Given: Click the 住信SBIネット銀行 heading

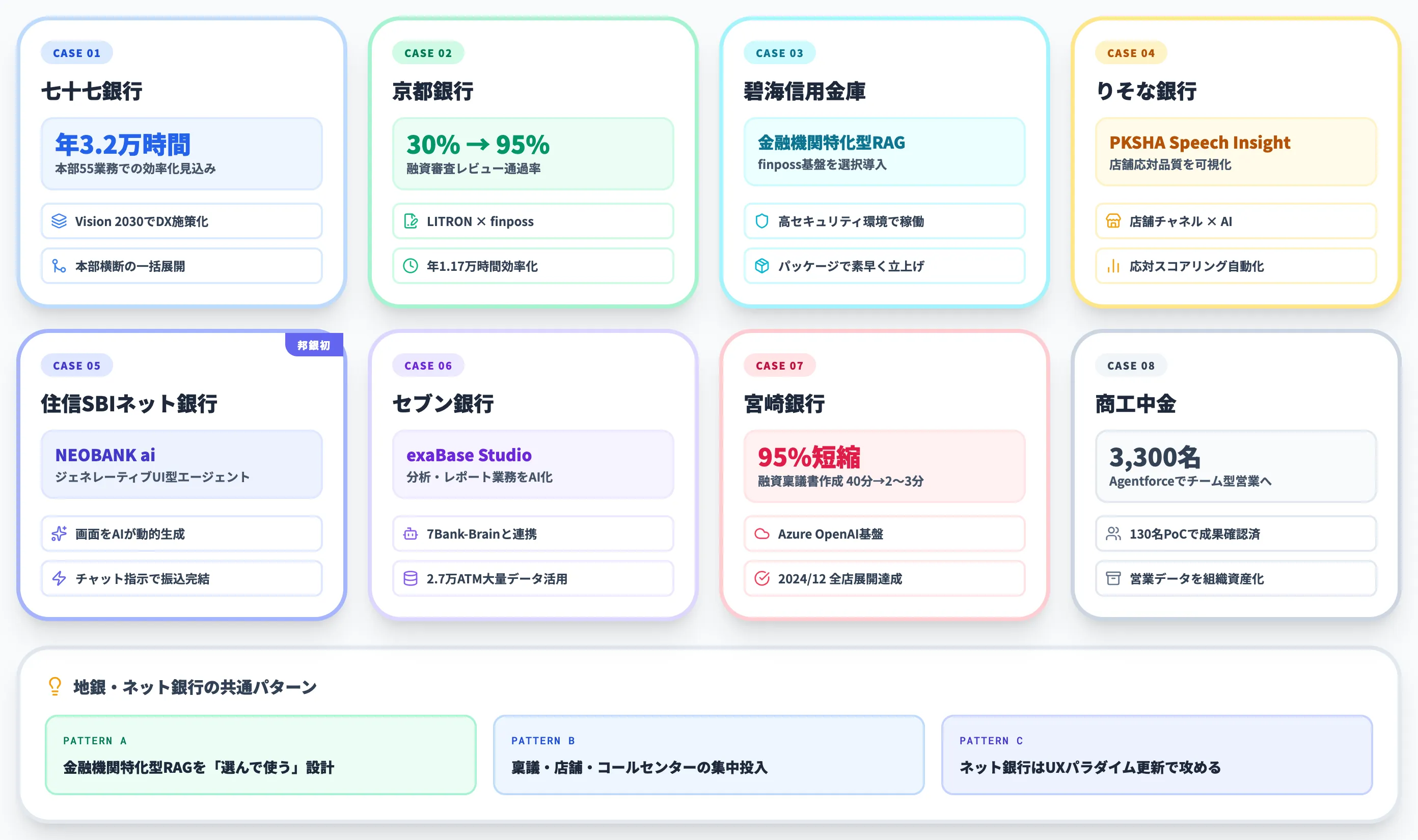Looking at the screenshot, I should (129, 404).
